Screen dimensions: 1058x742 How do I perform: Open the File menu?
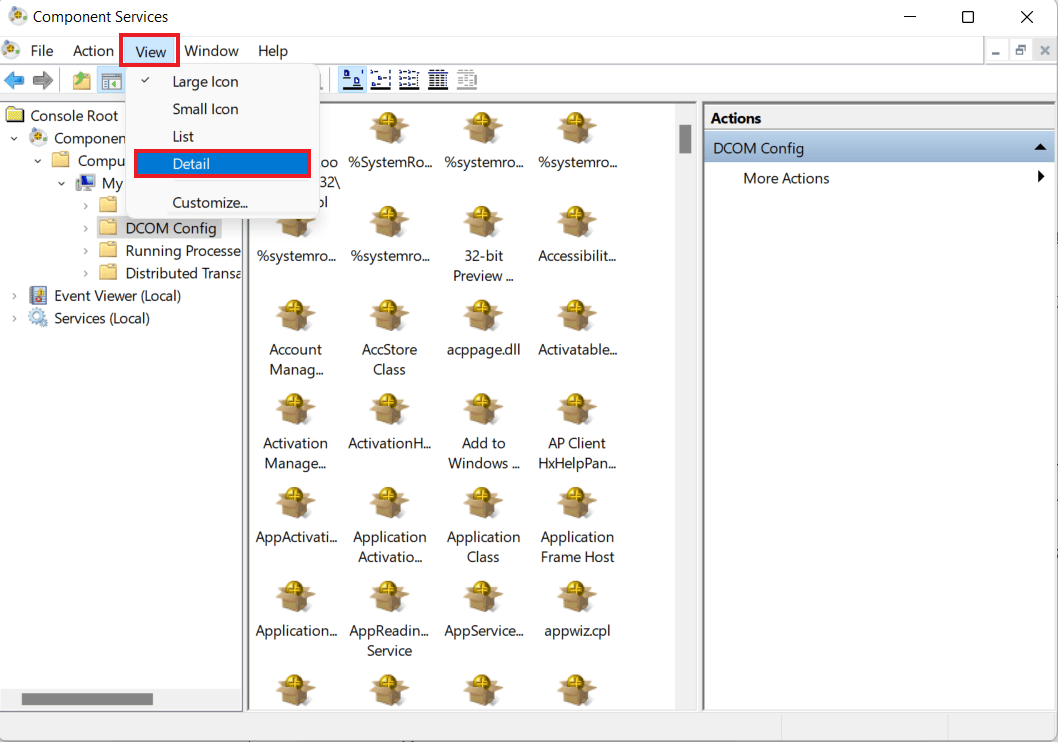pos(42,51)
